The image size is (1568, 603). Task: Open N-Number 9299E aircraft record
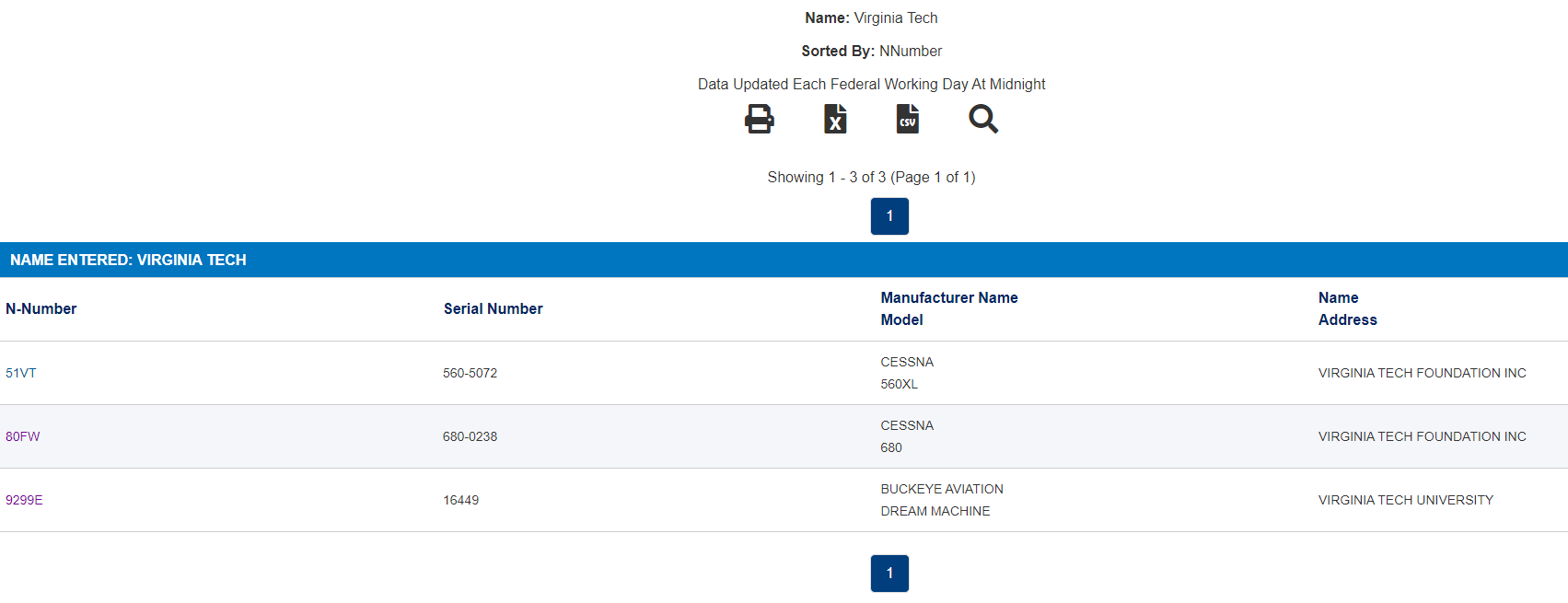(x=24, y=500)
